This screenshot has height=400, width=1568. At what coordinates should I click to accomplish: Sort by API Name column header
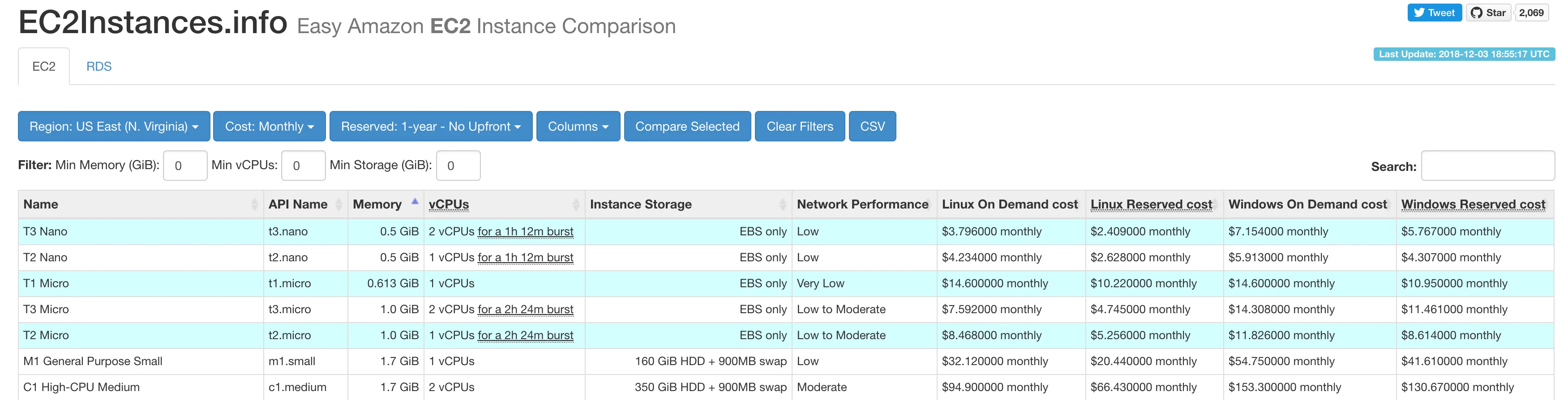coord(298,205)
